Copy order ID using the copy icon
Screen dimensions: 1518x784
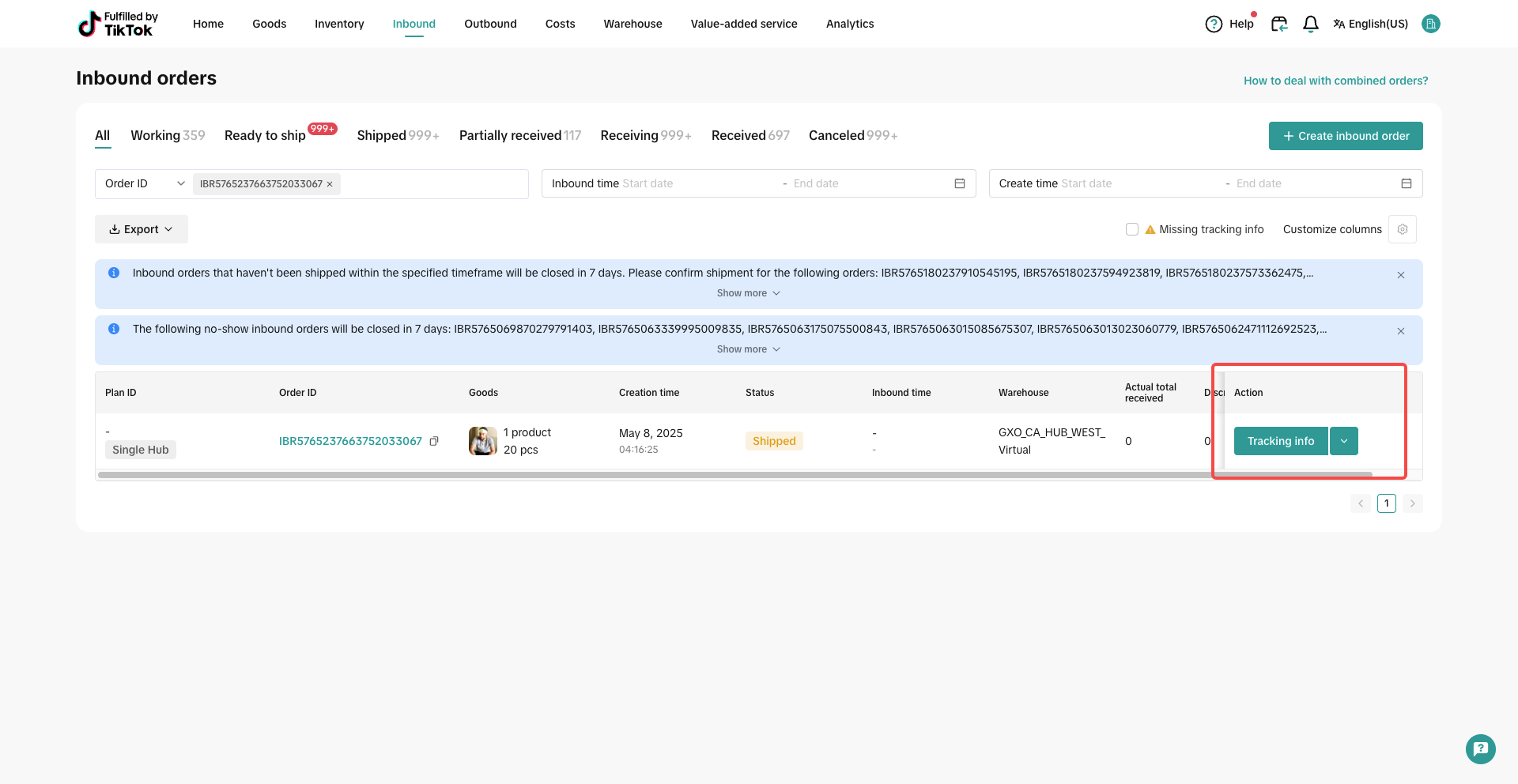pos(434,441)
